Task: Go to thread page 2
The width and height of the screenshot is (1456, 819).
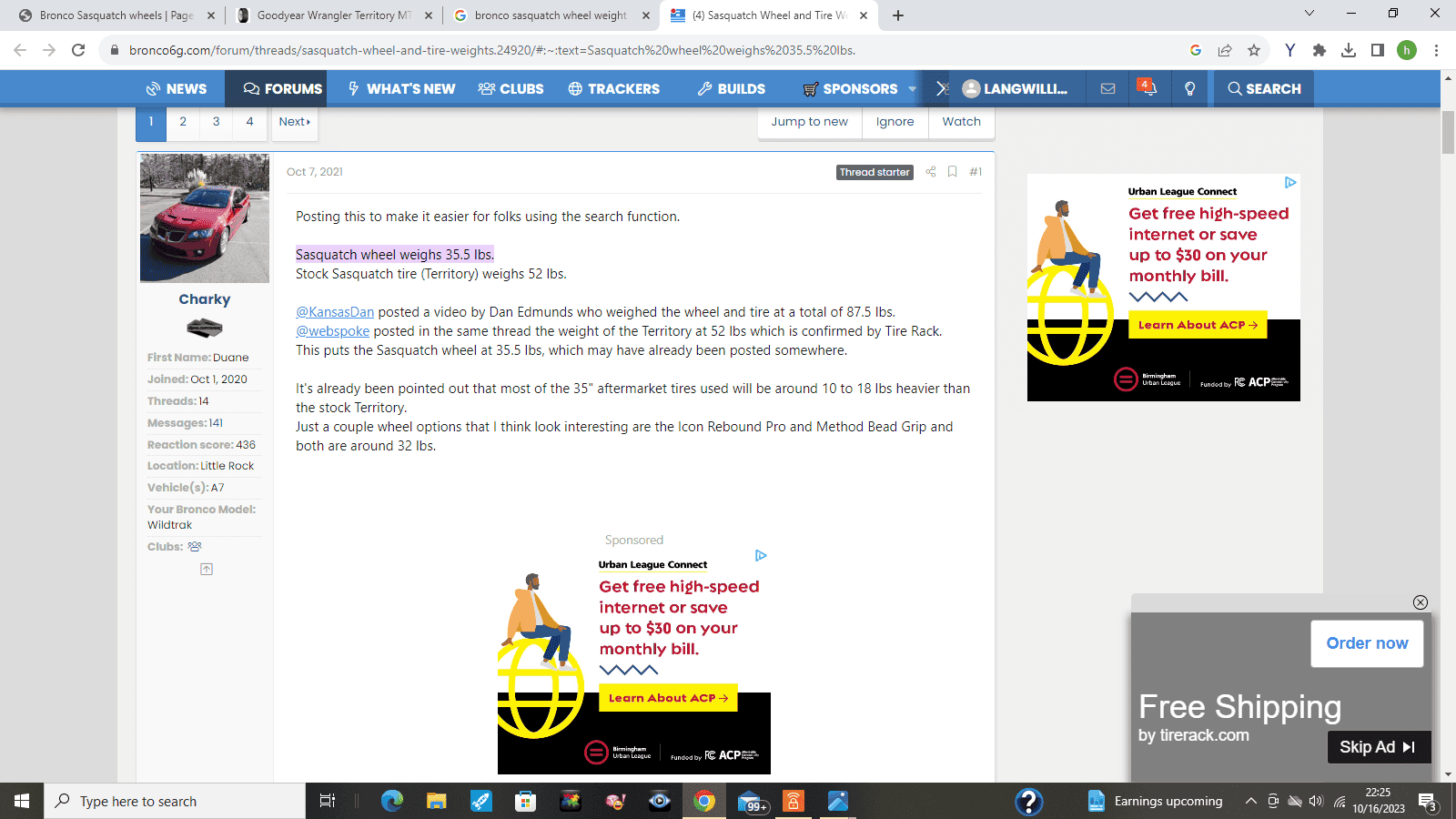Action: click(x=183, y=122)
